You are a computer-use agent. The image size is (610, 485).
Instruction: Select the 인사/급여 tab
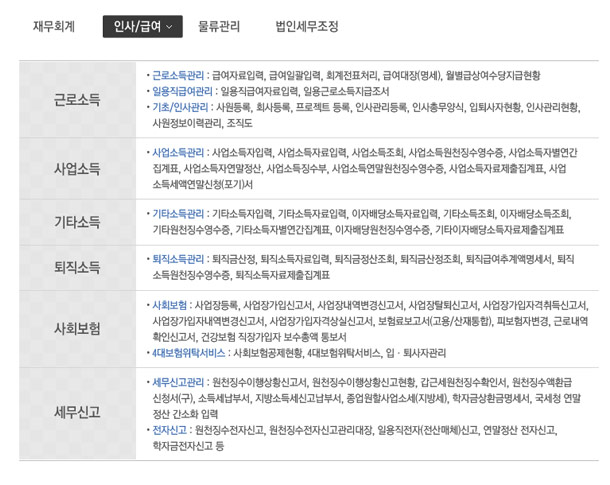(x=142, y=26)
